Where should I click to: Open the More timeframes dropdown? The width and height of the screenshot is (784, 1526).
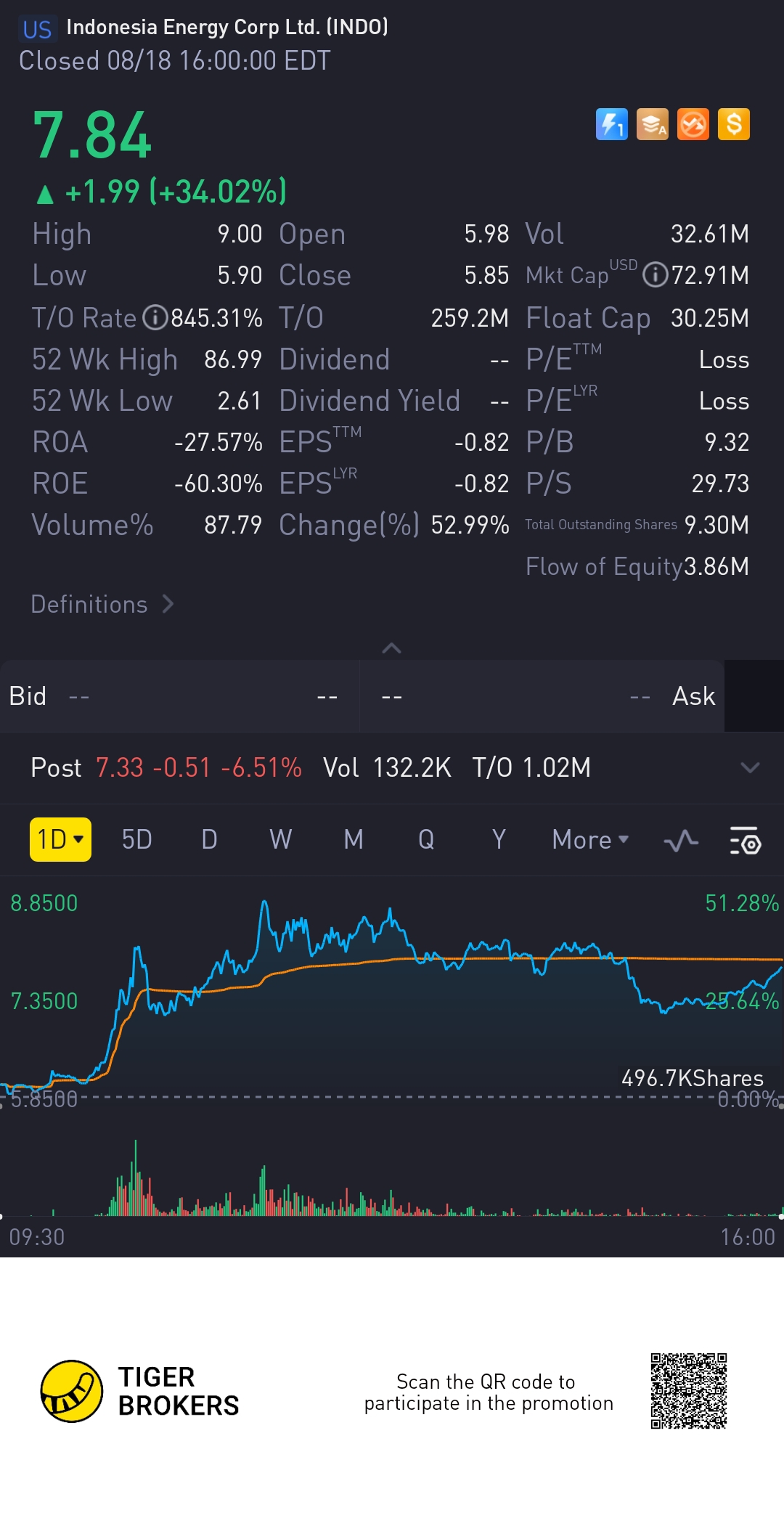(x=589, y=840)
